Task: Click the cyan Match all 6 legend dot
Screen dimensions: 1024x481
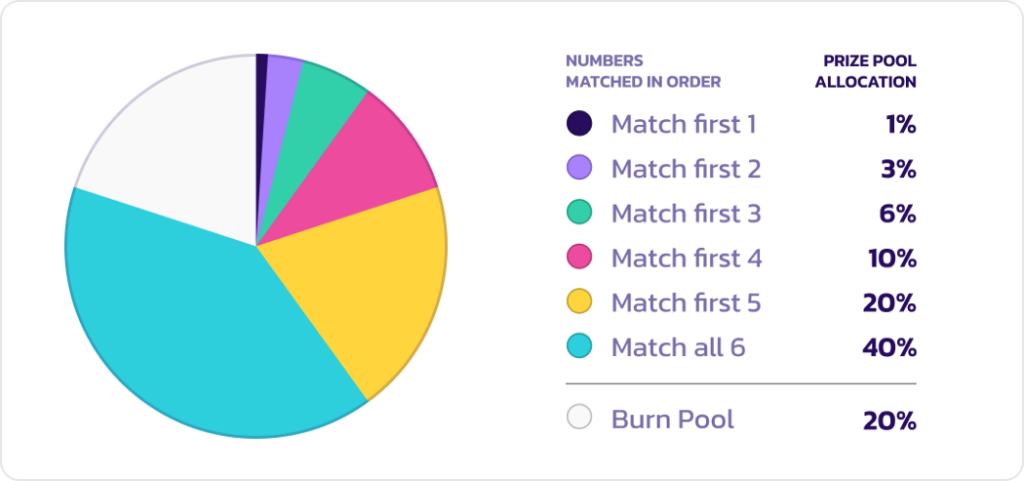Action: pos(579,347)
